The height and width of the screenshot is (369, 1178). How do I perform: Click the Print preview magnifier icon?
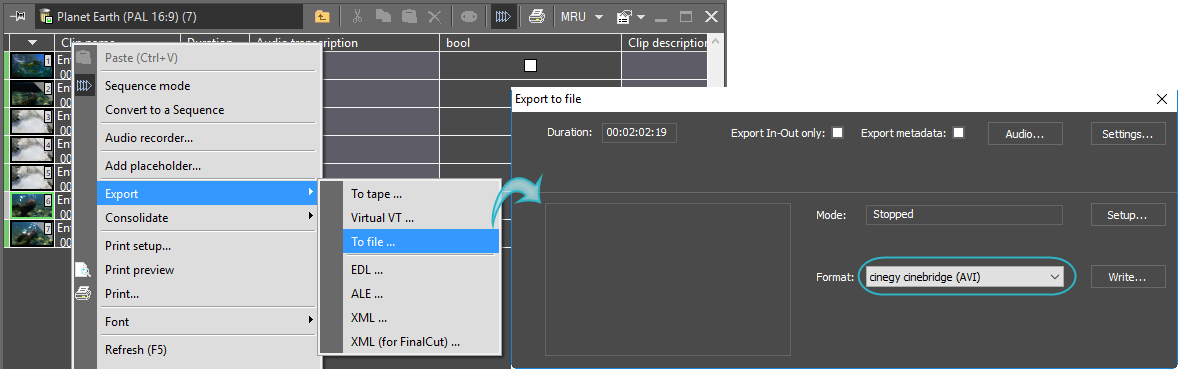(84, 270)
